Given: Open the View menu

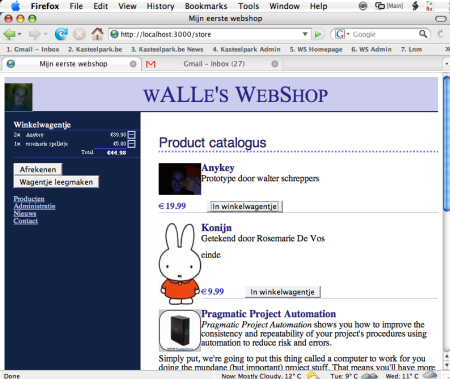Looking at the screenshot, I should [x=127, y=6].
